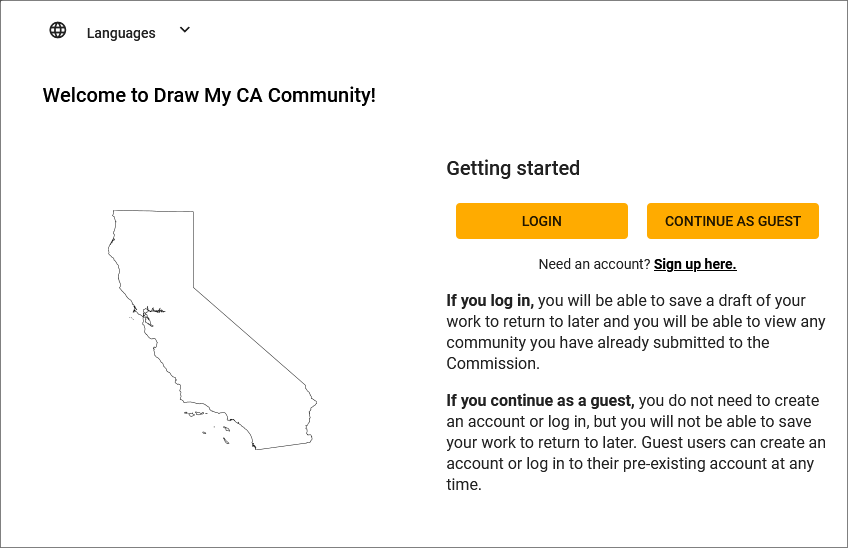The width and height of the screenshot is (848, 548).
Task: Click the California state outline image
Action: pyautogui.click(x=212, y=329)
